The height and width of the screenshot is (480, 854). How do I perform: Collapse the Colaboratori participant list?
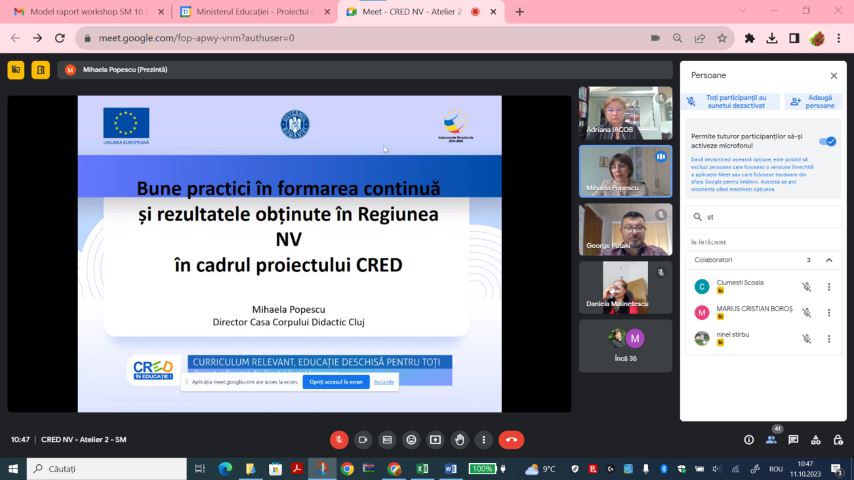(828, 260)
